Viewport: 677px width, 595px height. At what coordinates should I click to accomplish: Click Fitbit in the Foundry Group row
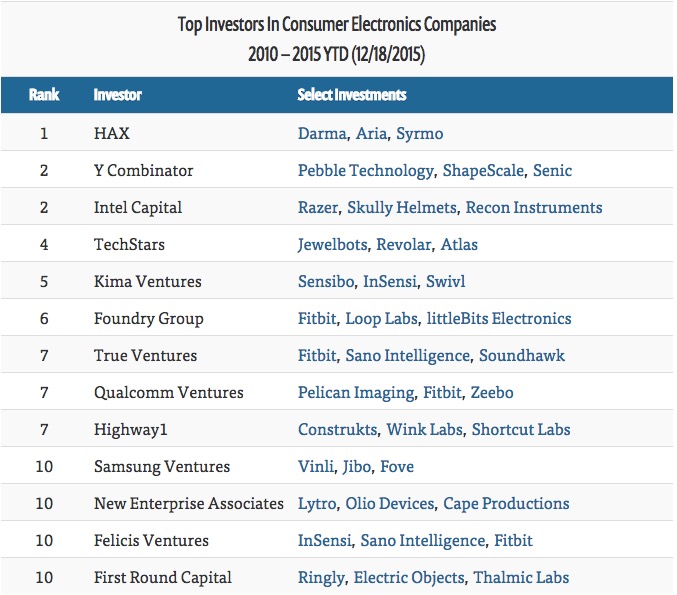coord(317,319)
